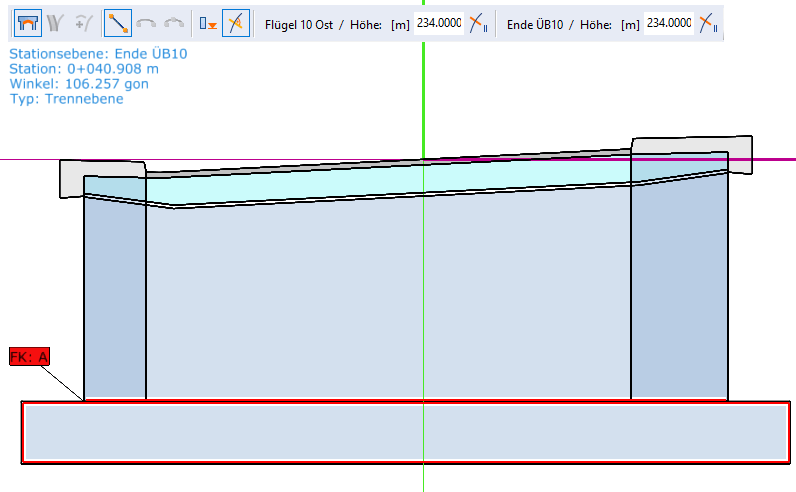Image resolution: width=796 pixels, height=492 pixels.
Task: Select the left dark blue wing wall
Action: [115, 300]
